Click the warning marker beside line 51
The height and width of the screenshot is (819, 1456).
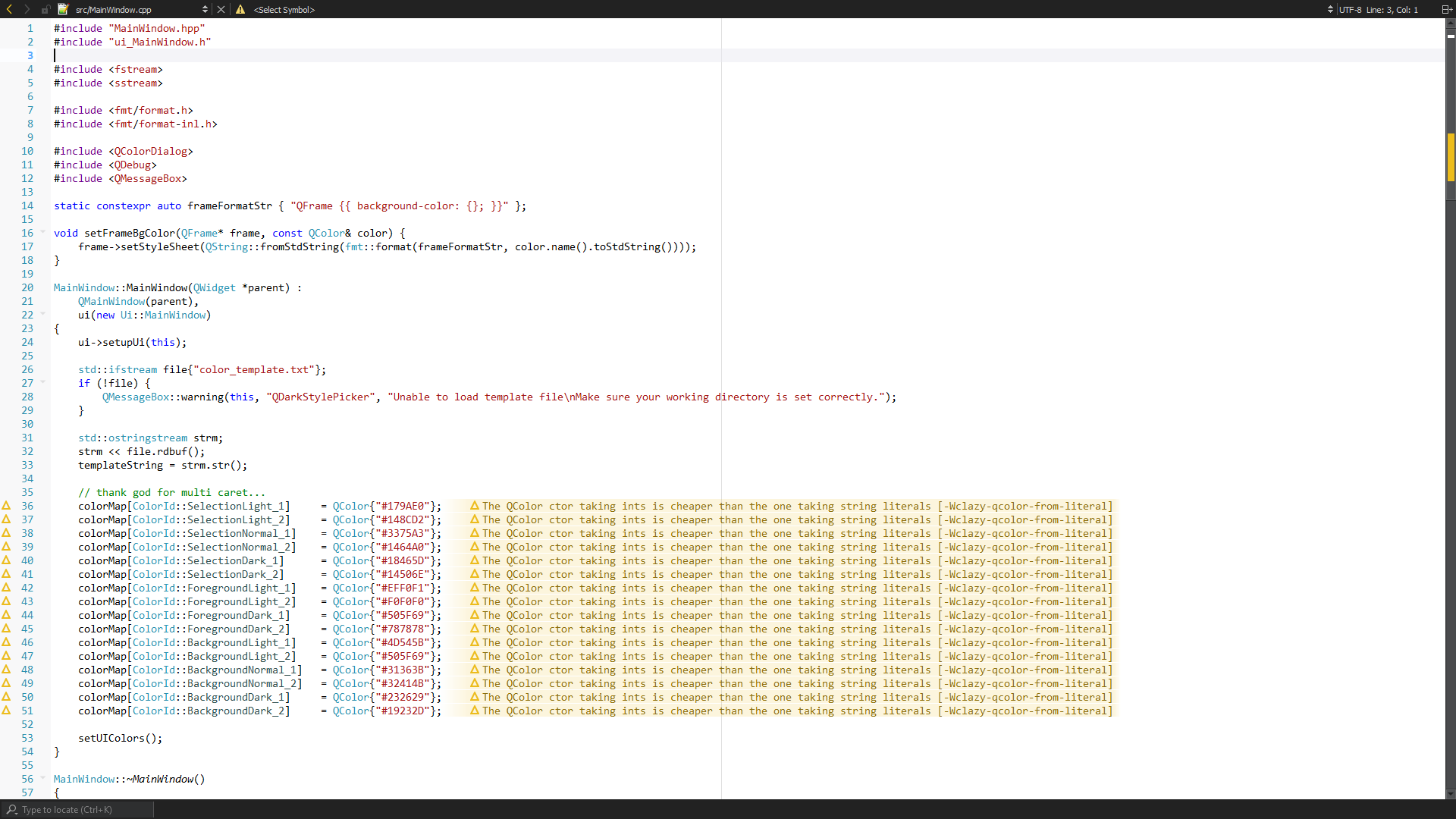6,711
